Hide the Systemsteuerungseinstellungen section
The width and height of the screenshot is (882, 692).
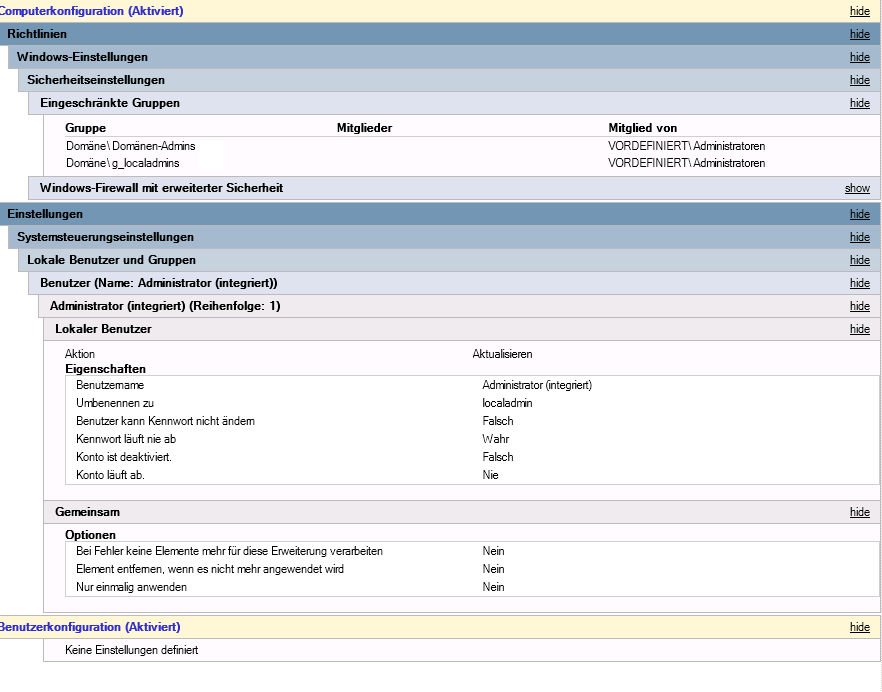[860, 237]
